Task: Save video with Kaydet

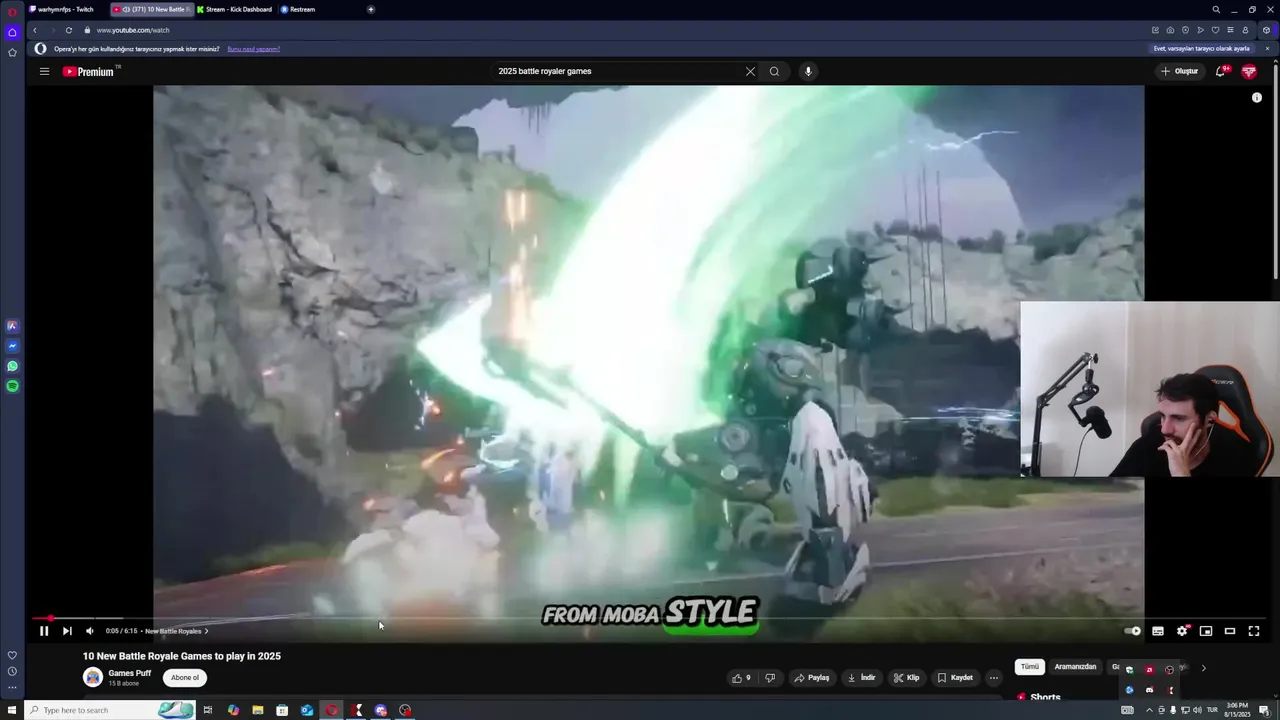Action: click(955, 678)
